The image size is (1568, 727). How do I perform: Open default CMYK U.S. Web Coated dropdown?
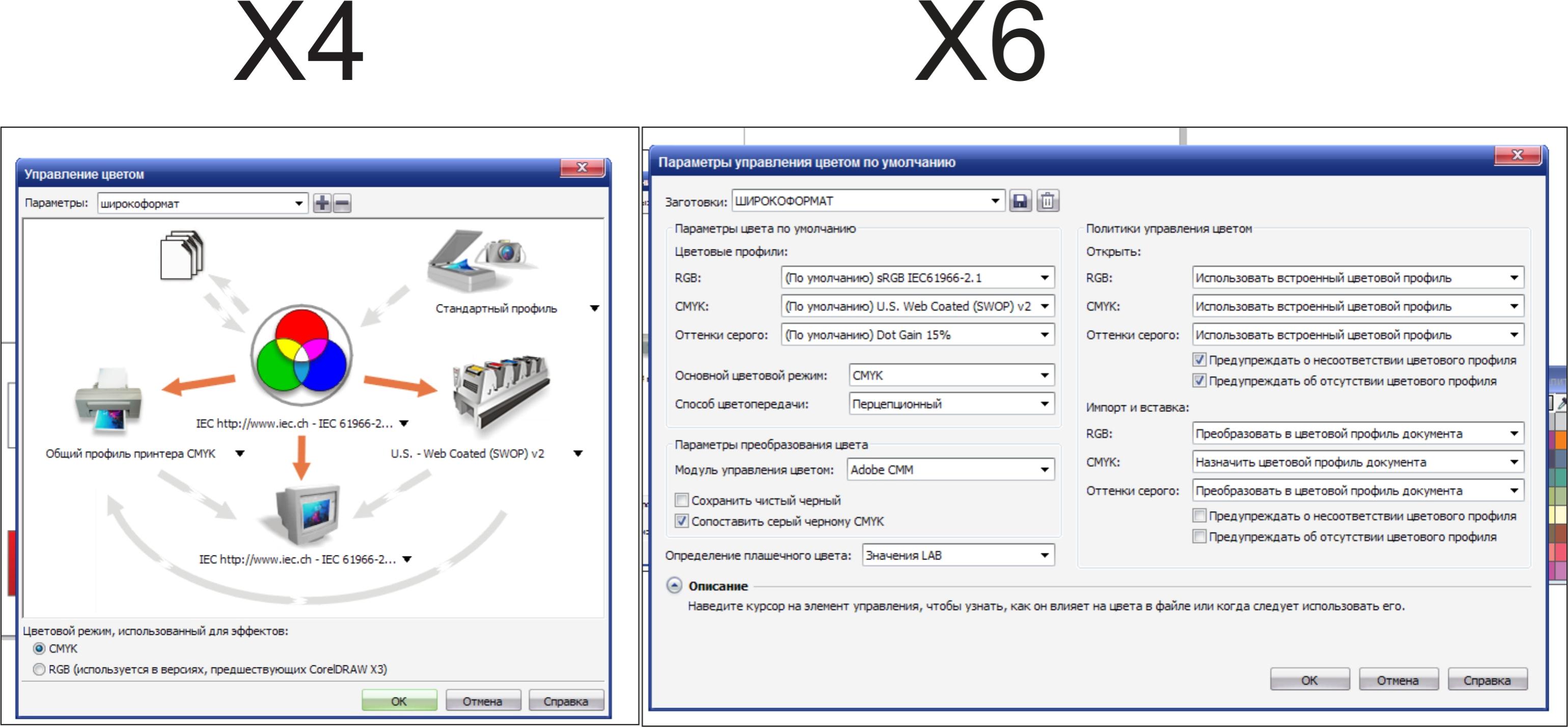coord(918,306)
